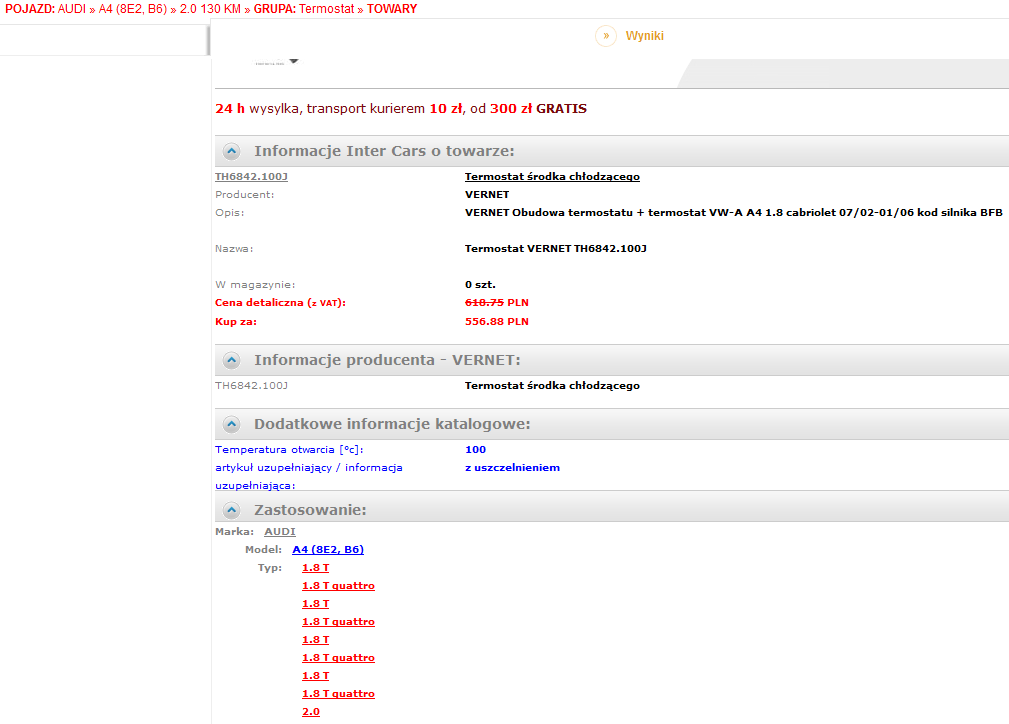Select the last 1.8 T quattro link
Image resolution: width=1009 pixels, height=724 pixels.
click(x=338, y=694)
